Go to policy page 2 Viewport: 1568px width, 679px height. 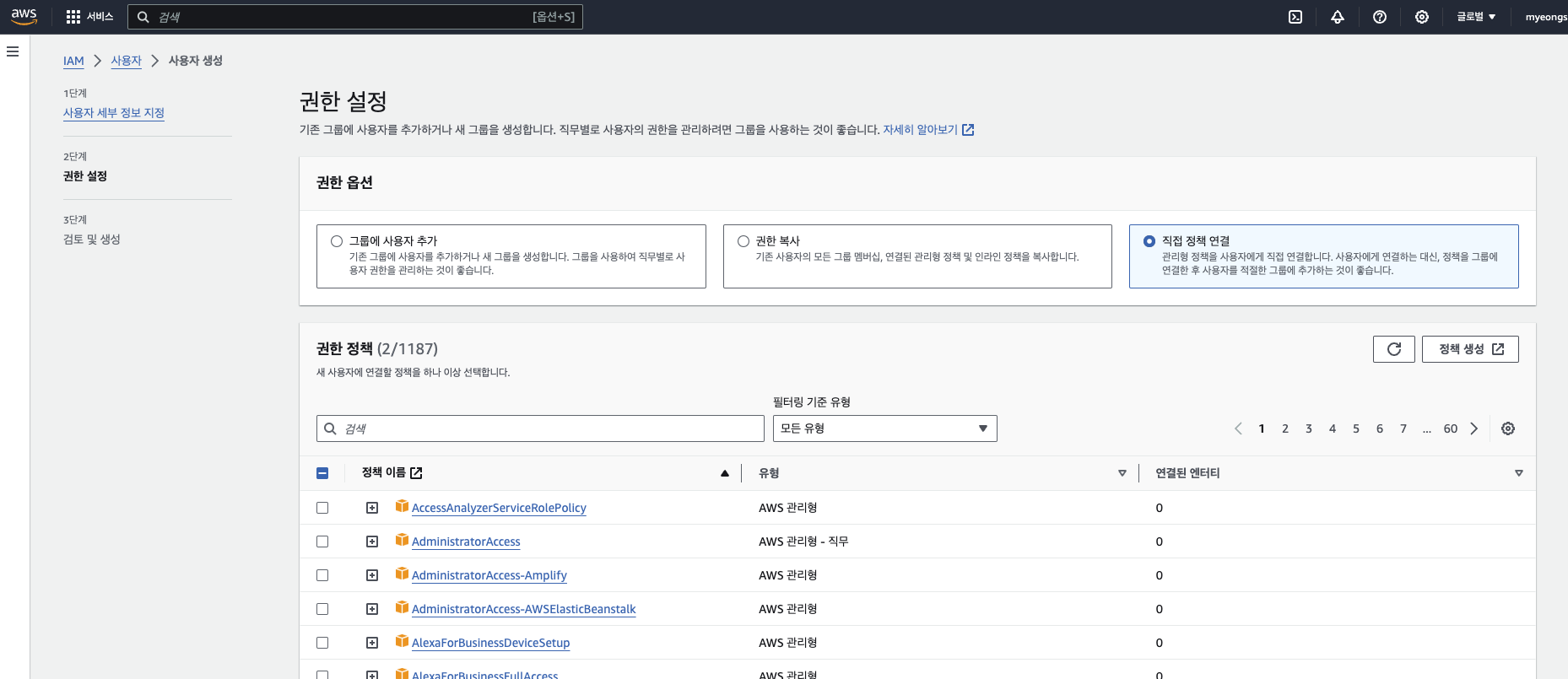coord(1285,428)
